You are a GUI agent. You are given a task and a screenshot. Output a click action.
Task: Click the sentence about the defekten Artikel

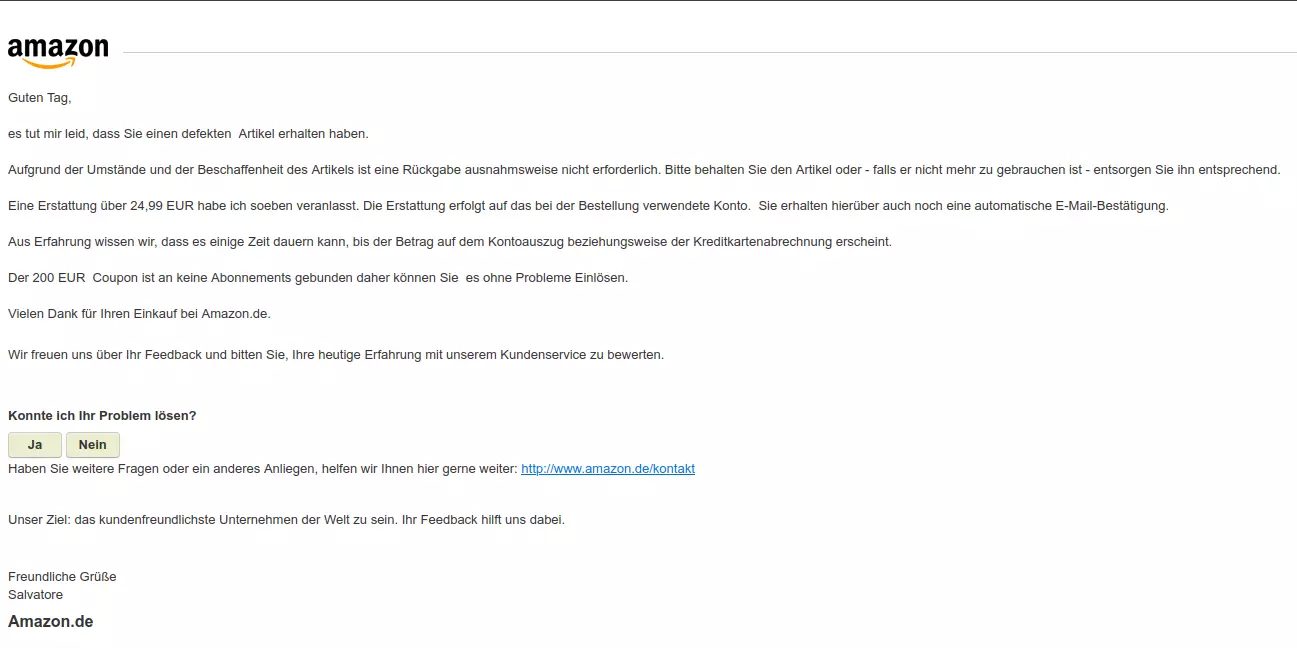[x=188, y=134]
